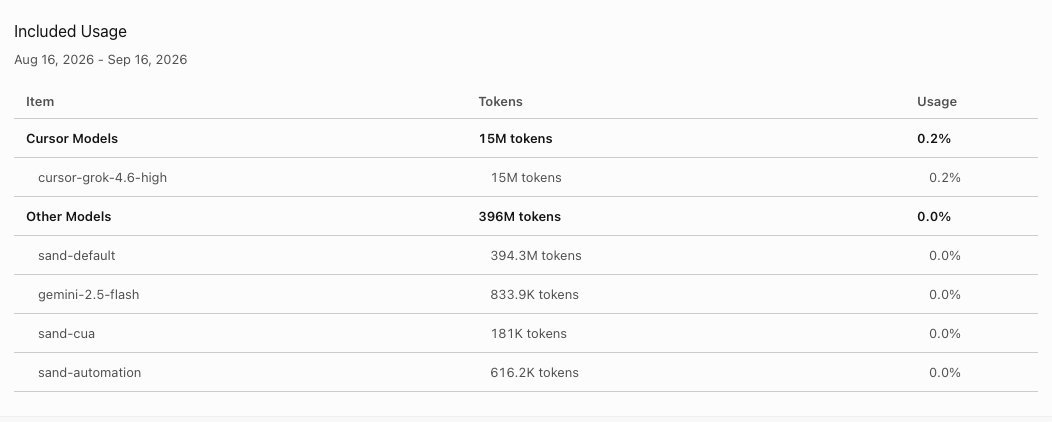Select the sand-default model row
Viewport: 1052px width, 422px height.
click(526, 255)
